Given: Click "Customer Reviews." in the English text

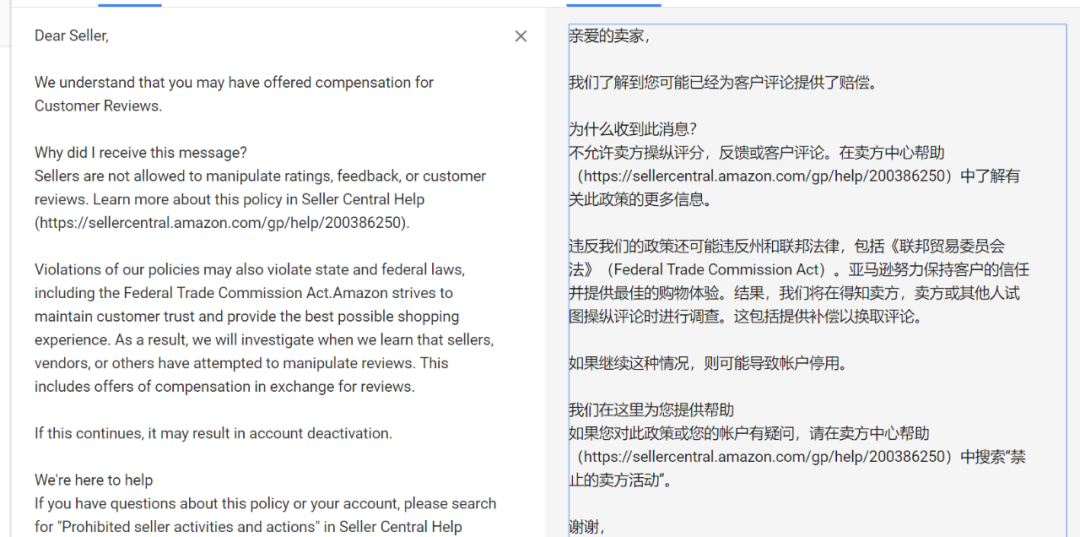Looking at the screenshot, I should click(x=98, y=107).
